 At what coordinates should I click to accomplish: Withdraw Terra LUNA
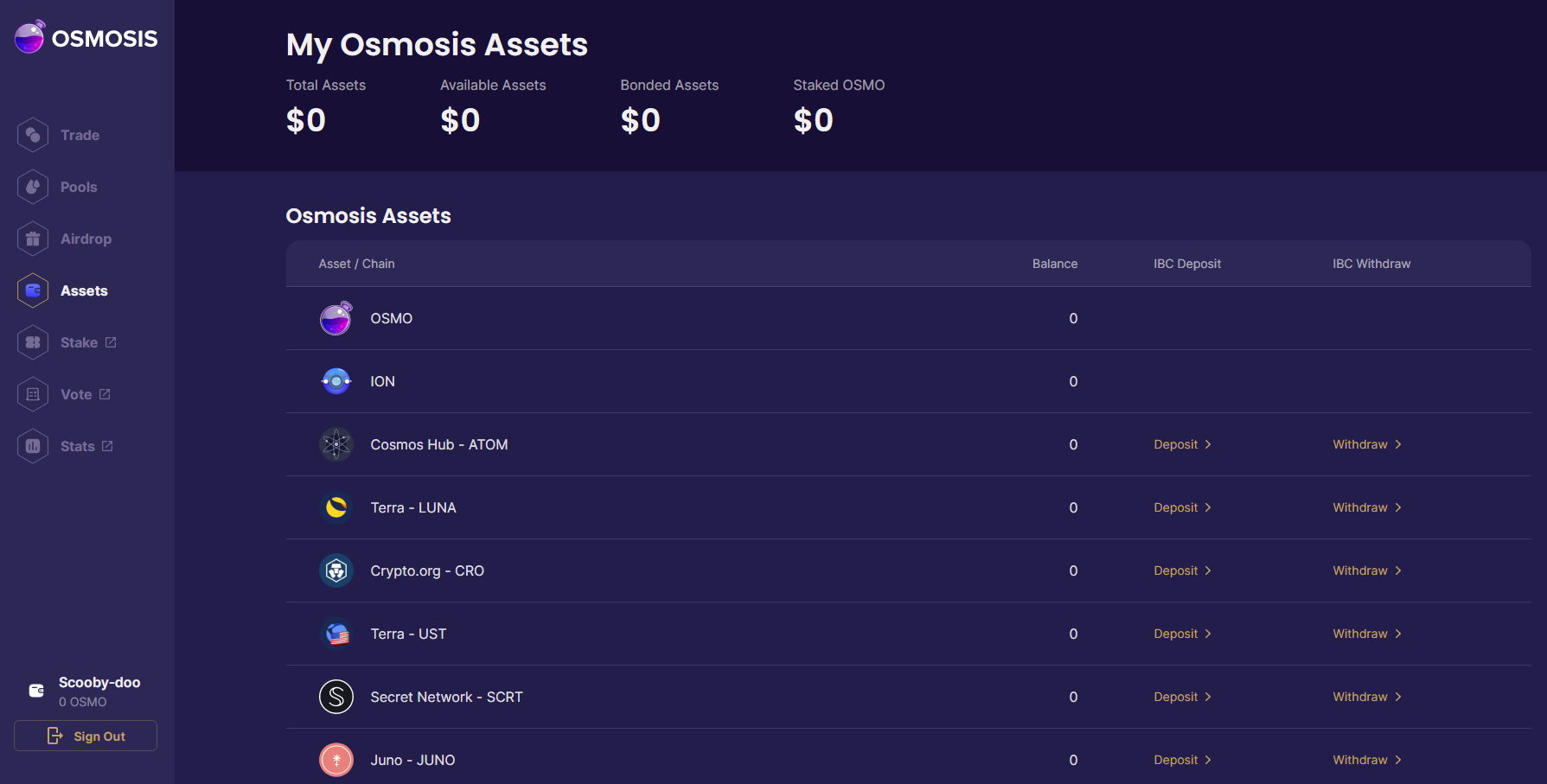(1367, 507)
